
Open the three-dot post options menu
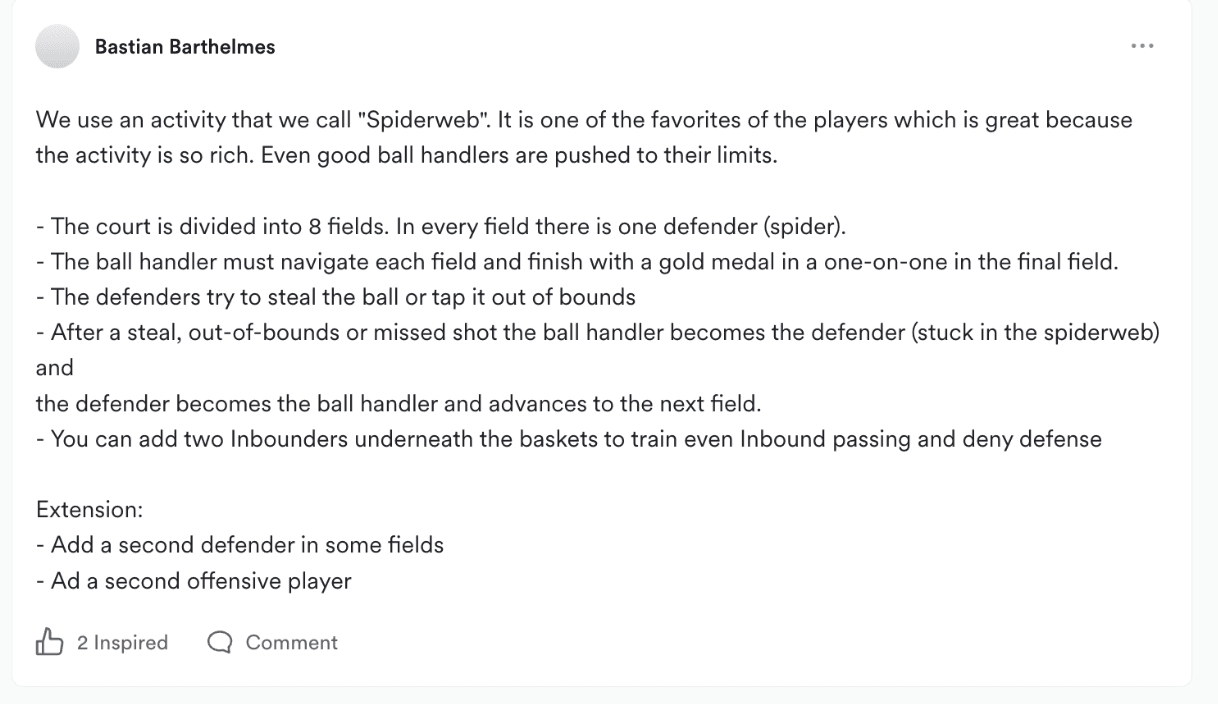(x=1142, y=47)
